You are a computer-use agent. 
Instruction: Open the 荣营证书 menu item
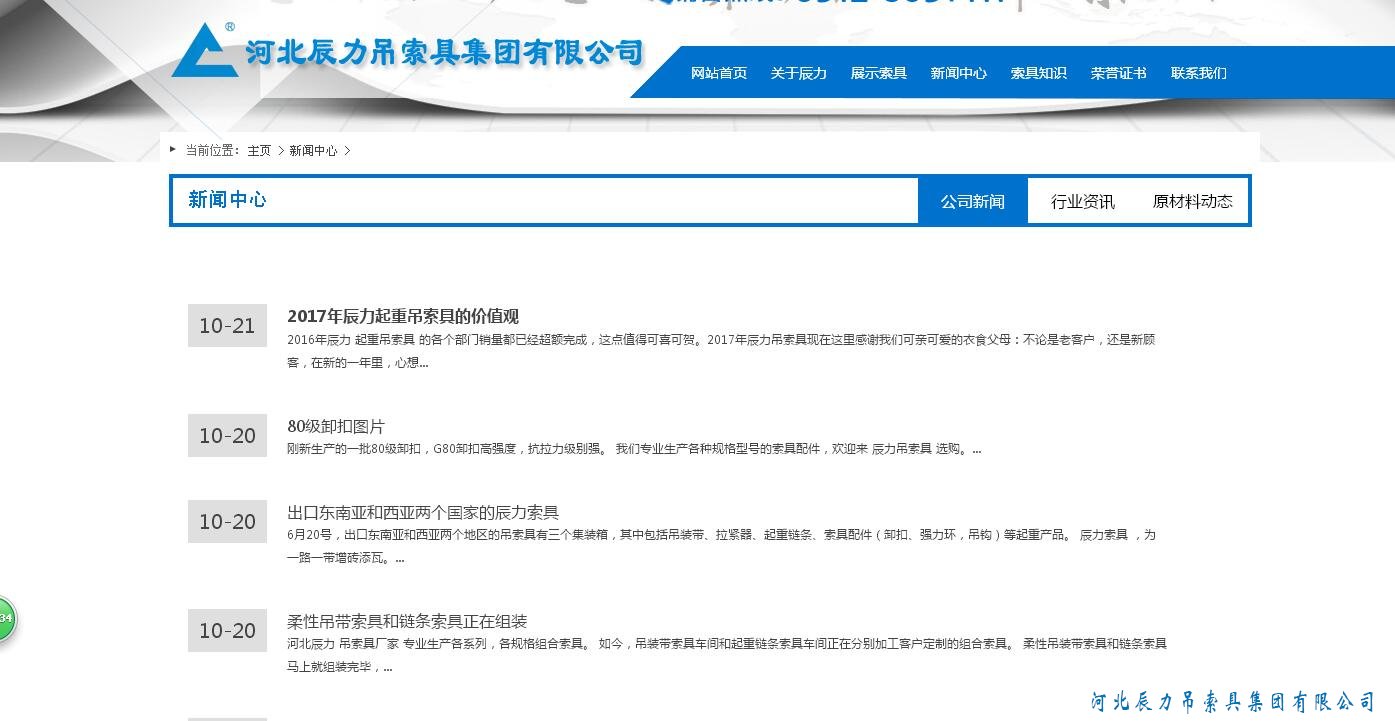click(x=1117, y=72)
